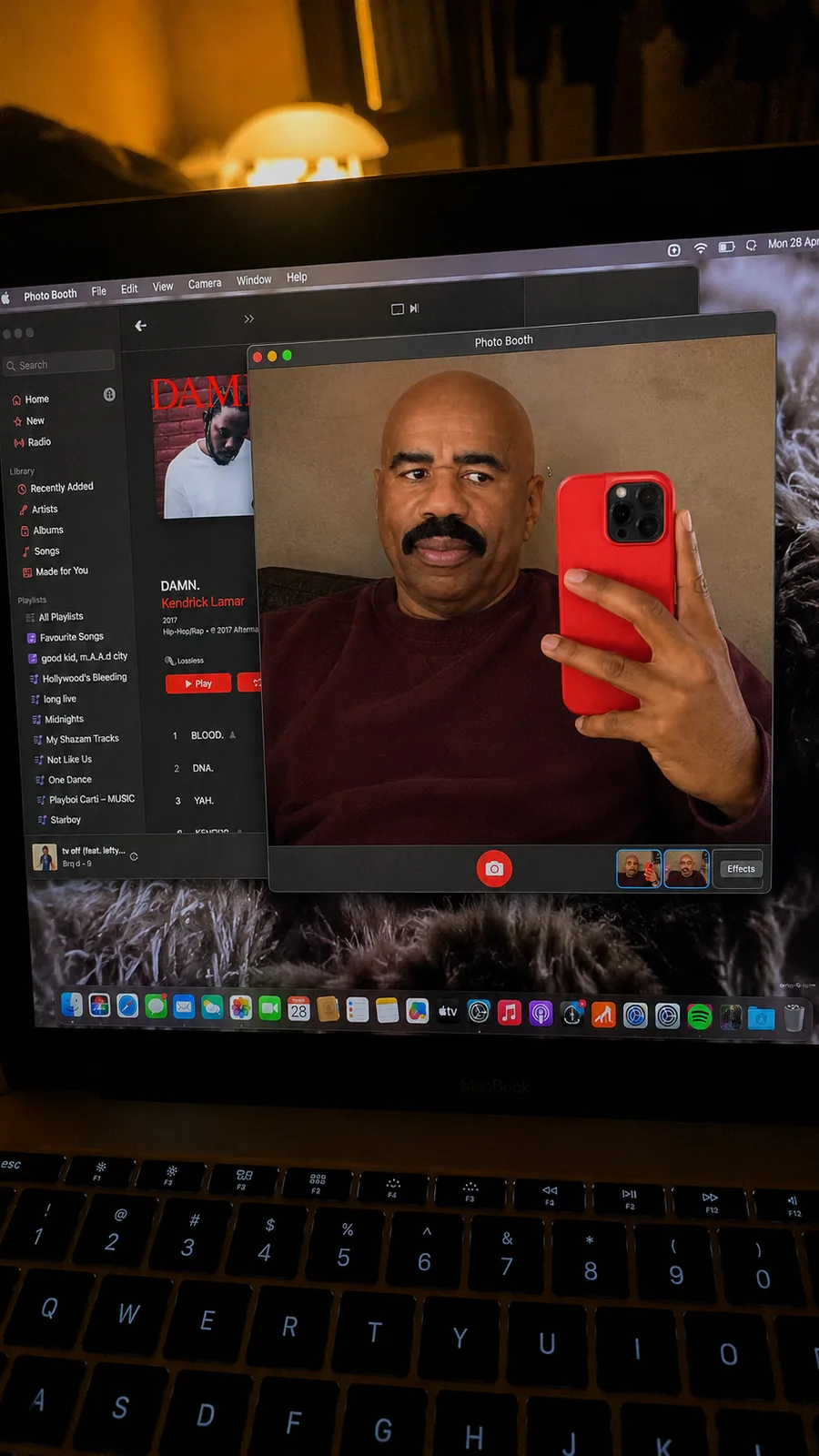This screenshot has width=819, height=1456.
Task: Click the red Play button for DAMN.
Action: pyautogui.click(x=198, y=683)
